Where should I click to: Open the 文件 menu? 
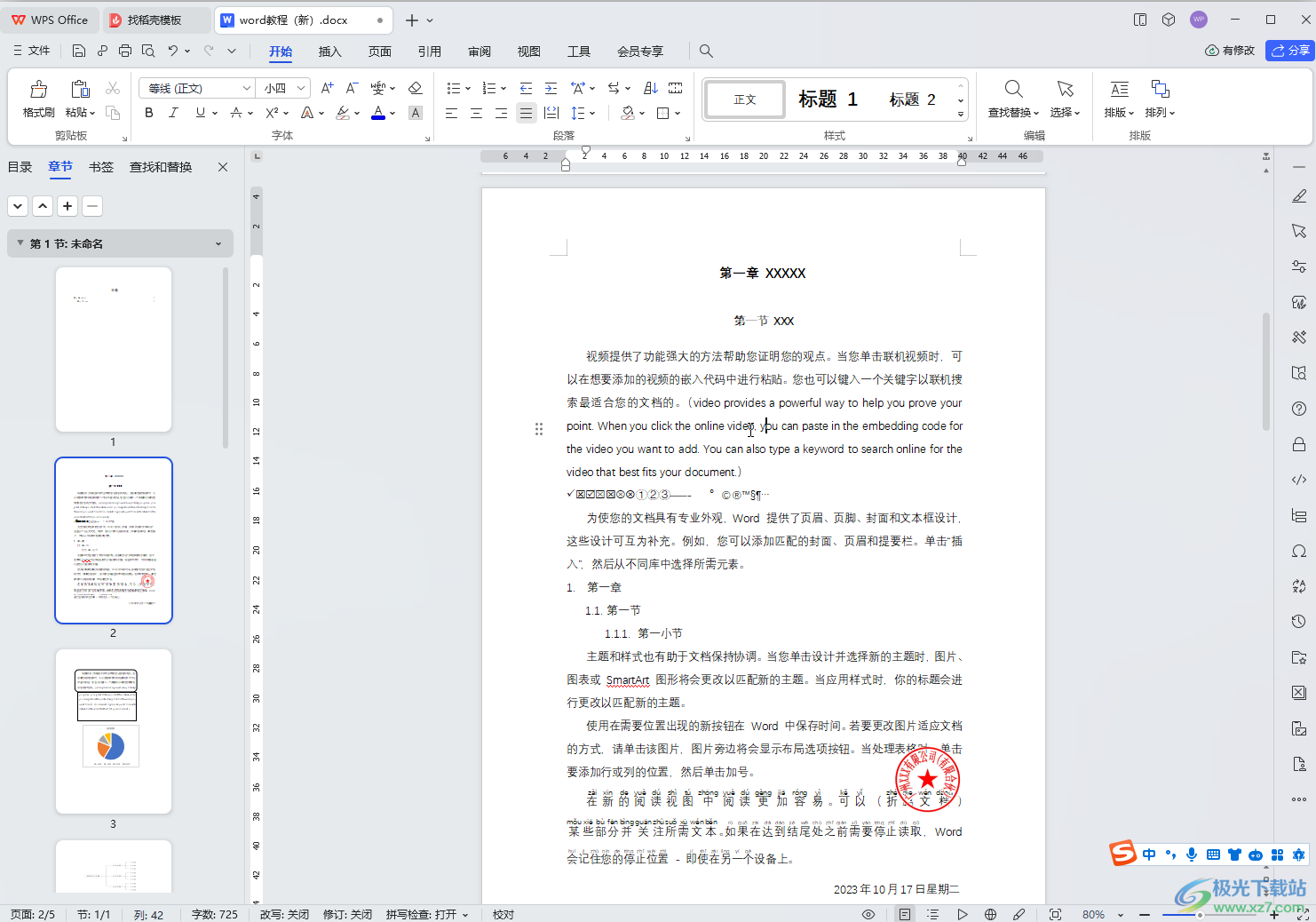coord(32,51)
